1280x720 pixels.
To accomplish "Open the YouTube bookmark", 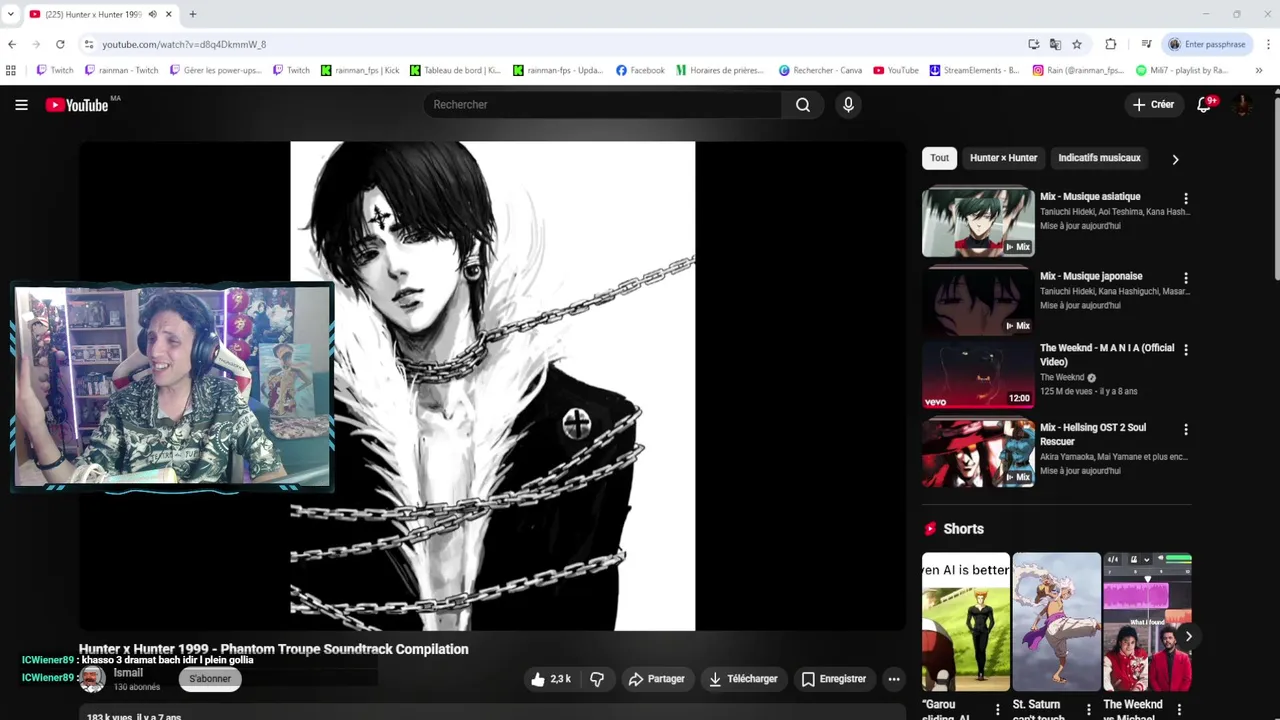I will point(896,70).
